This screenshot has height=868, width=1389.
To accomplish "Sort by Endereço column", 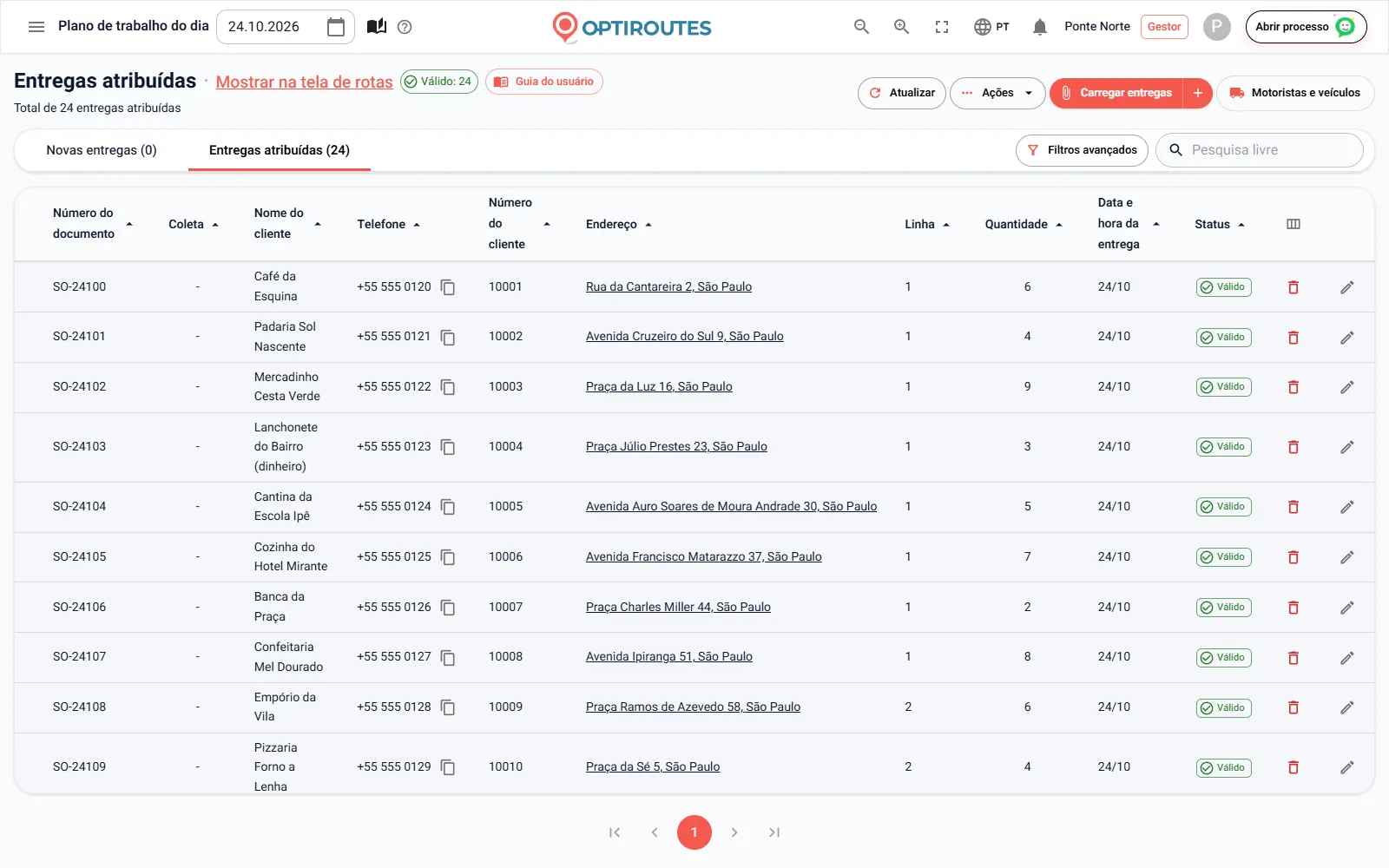I will [x=618, y=224].
